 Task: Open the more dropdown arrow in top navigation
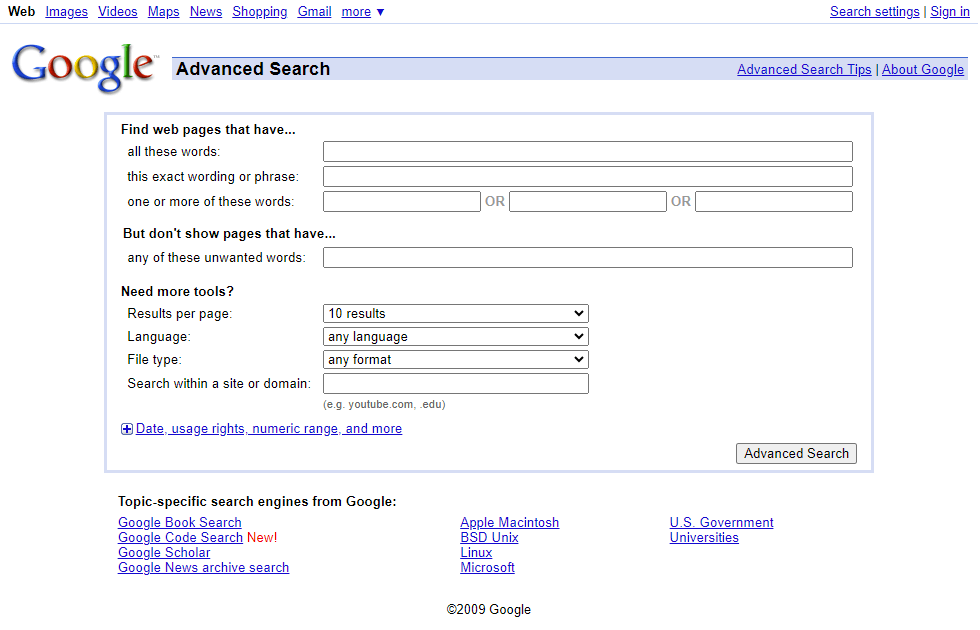click(380, 12)
